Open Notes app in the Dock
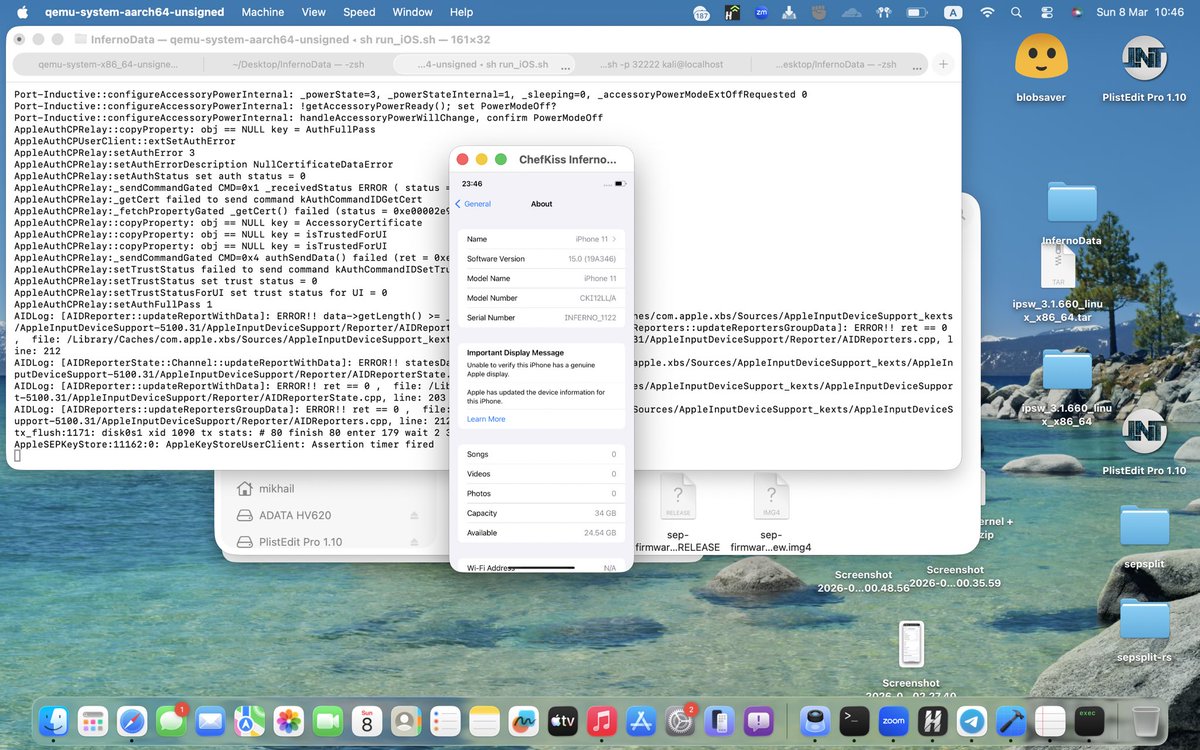This screenshot has height=750, width=1200. point(484,721)
